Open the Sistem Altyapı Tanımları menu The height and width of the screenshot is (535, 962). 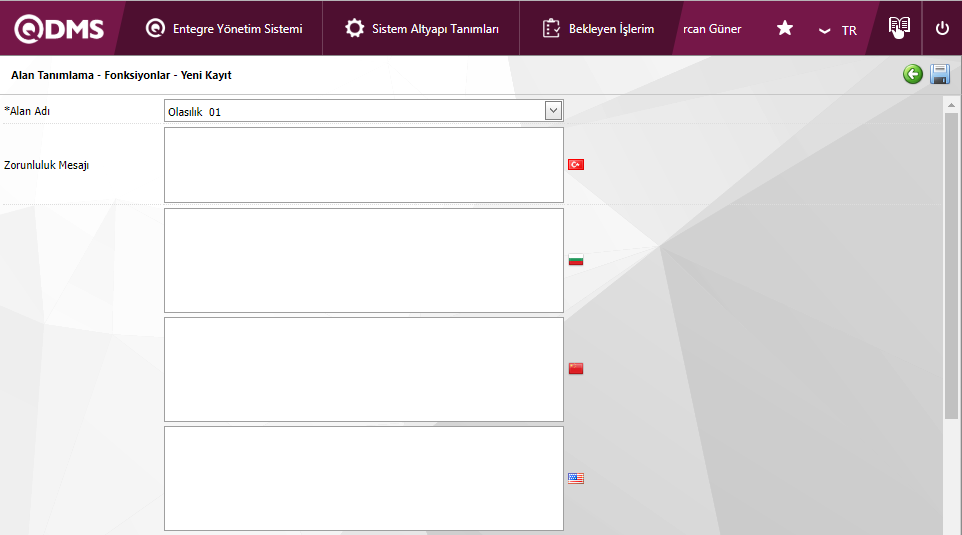[x=421, y=29]
